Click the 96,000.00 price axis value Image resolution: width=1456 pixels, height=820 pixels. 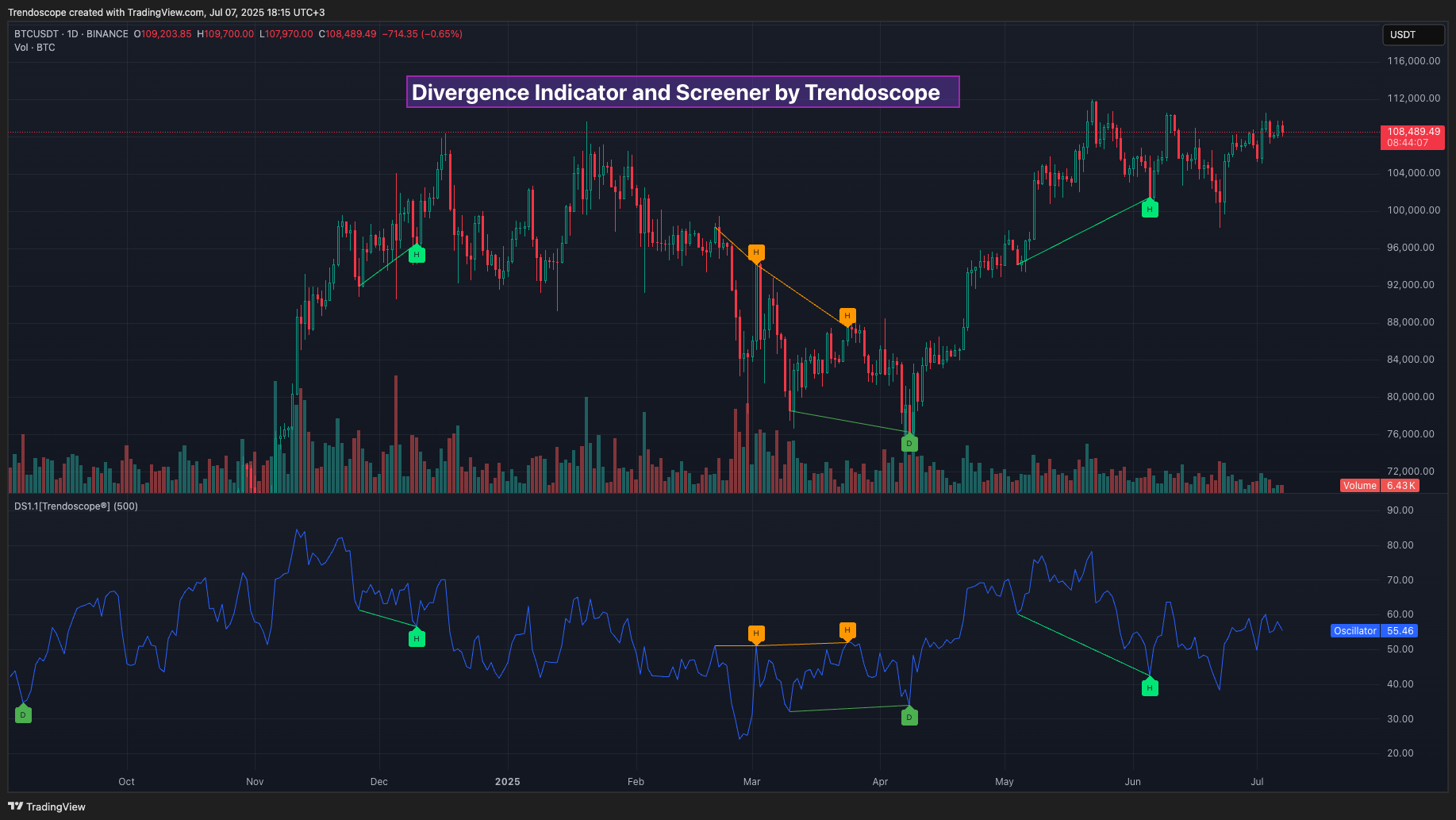point(1410,248)
